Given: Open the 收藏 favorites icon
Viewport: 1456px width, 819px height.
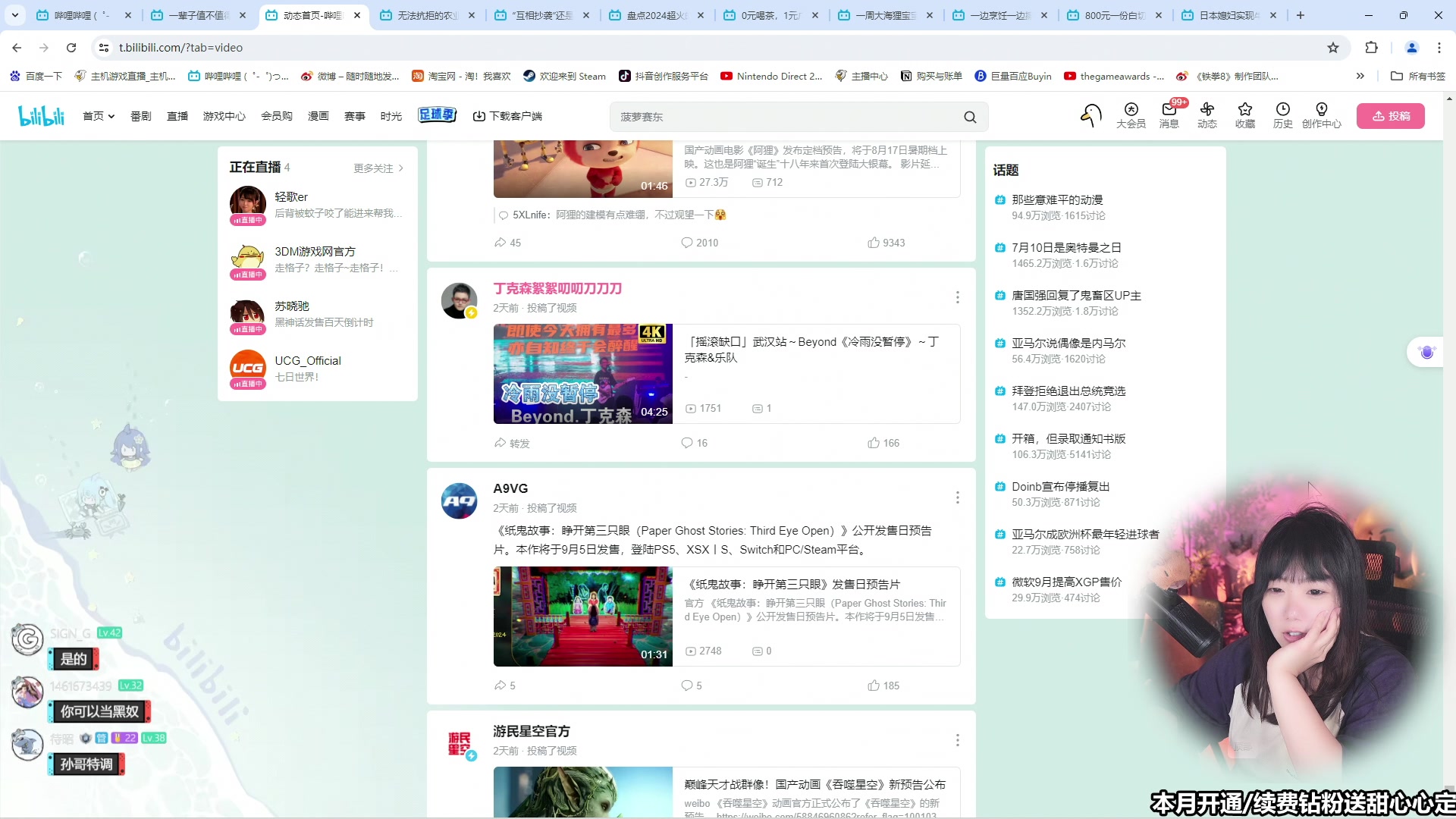Looking at the screenshot, I should pos(1244,116).
